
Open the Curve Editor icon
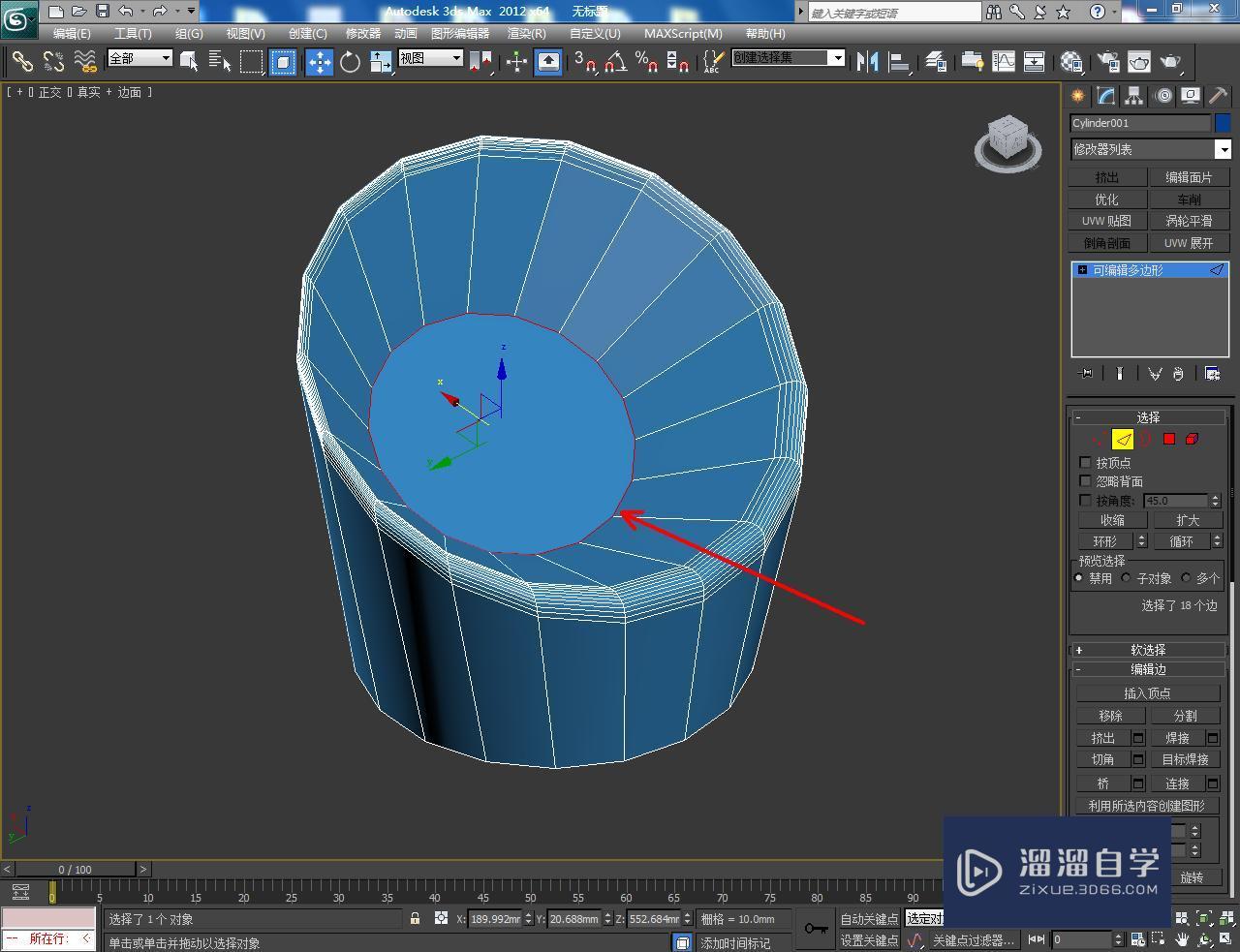coord(1004,62)
